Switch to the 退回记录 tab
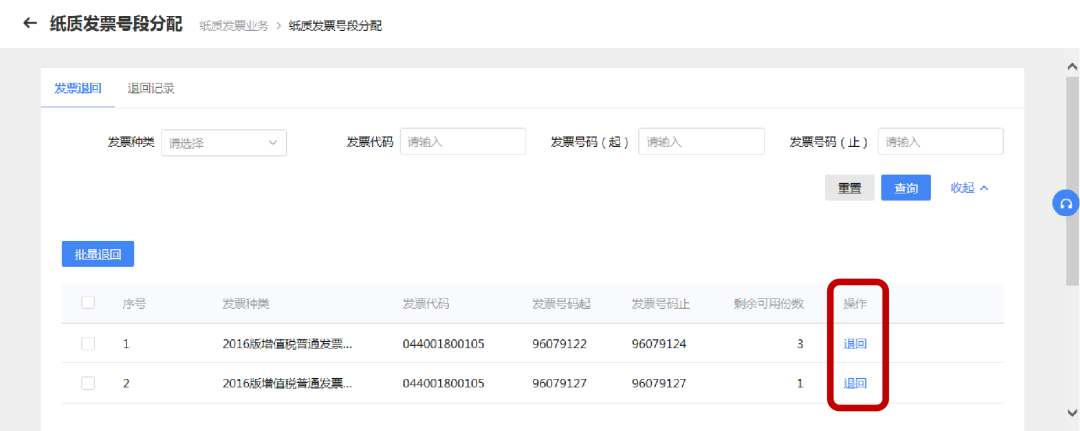This screenshot has height=431, width=1080. pyautogui.click(x=151, y=89)
